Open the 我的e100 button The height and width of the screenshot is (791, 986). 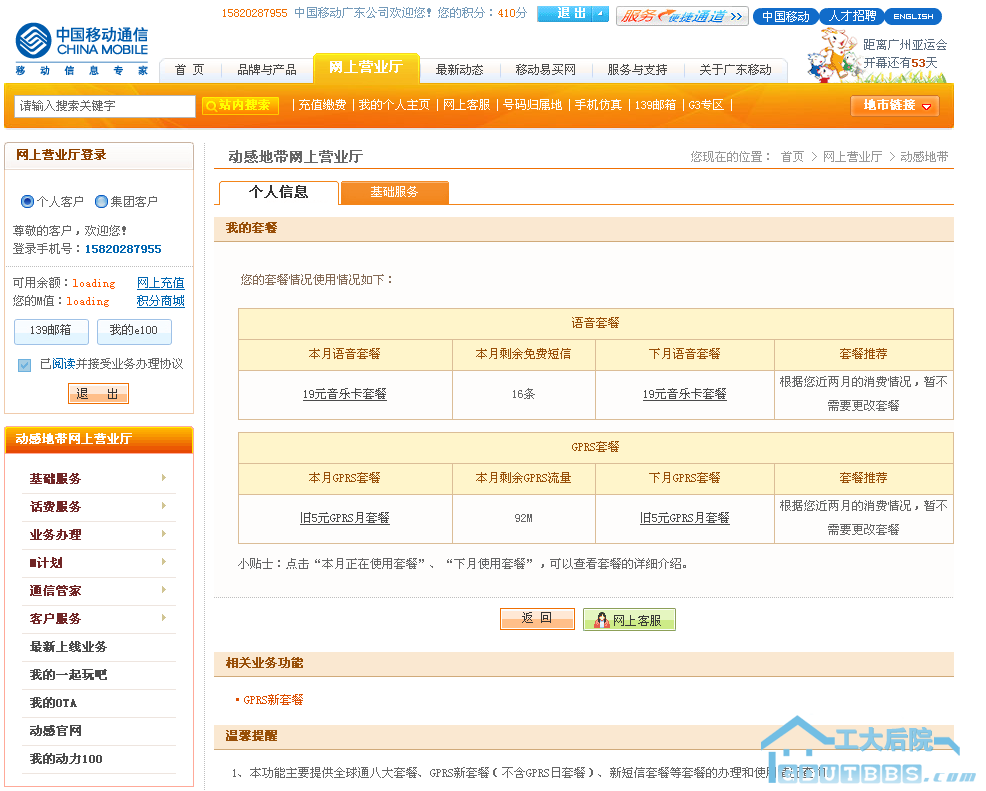(134, 331)
